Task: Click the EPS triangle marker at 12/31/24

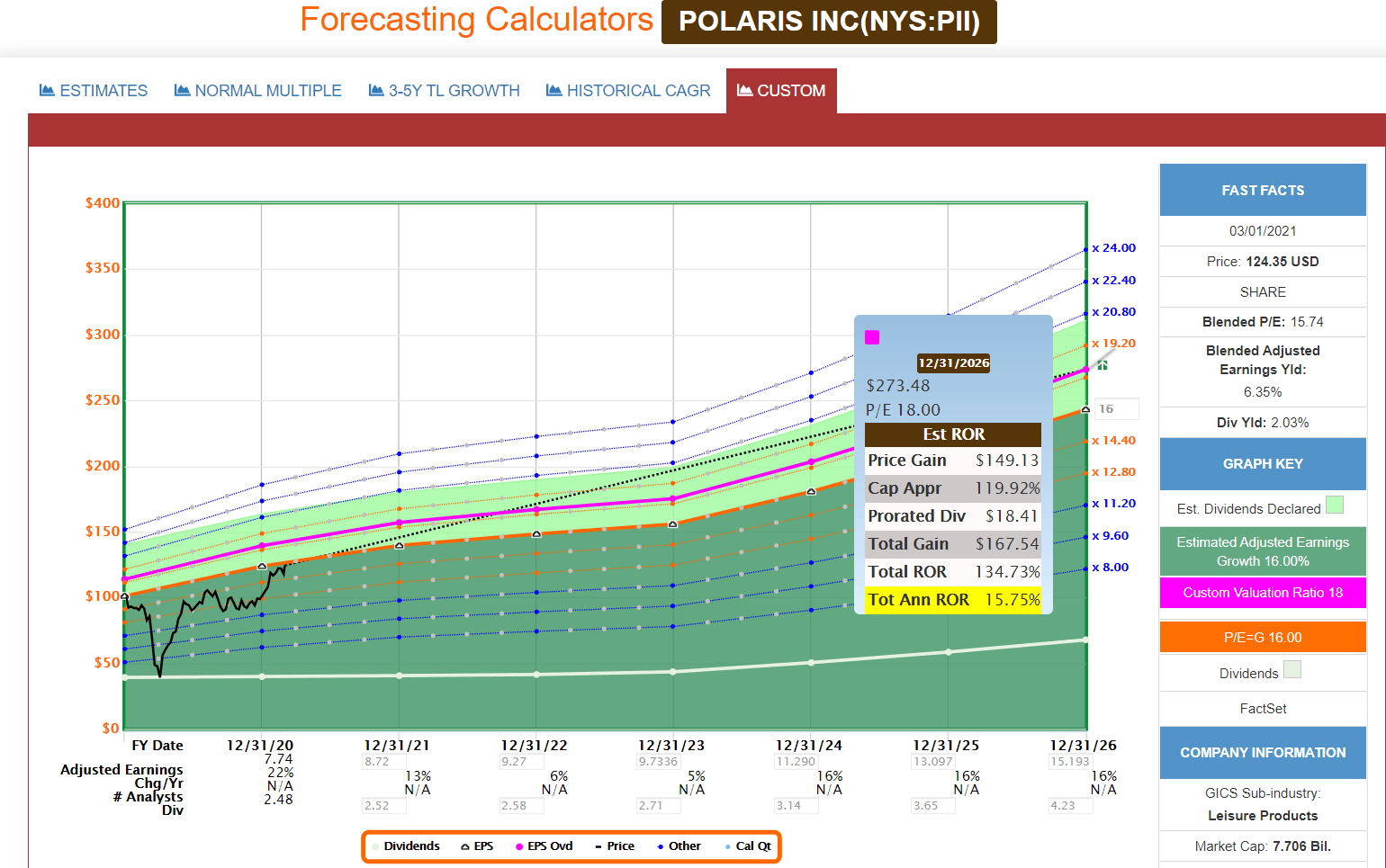Action: tap(811, 491)
